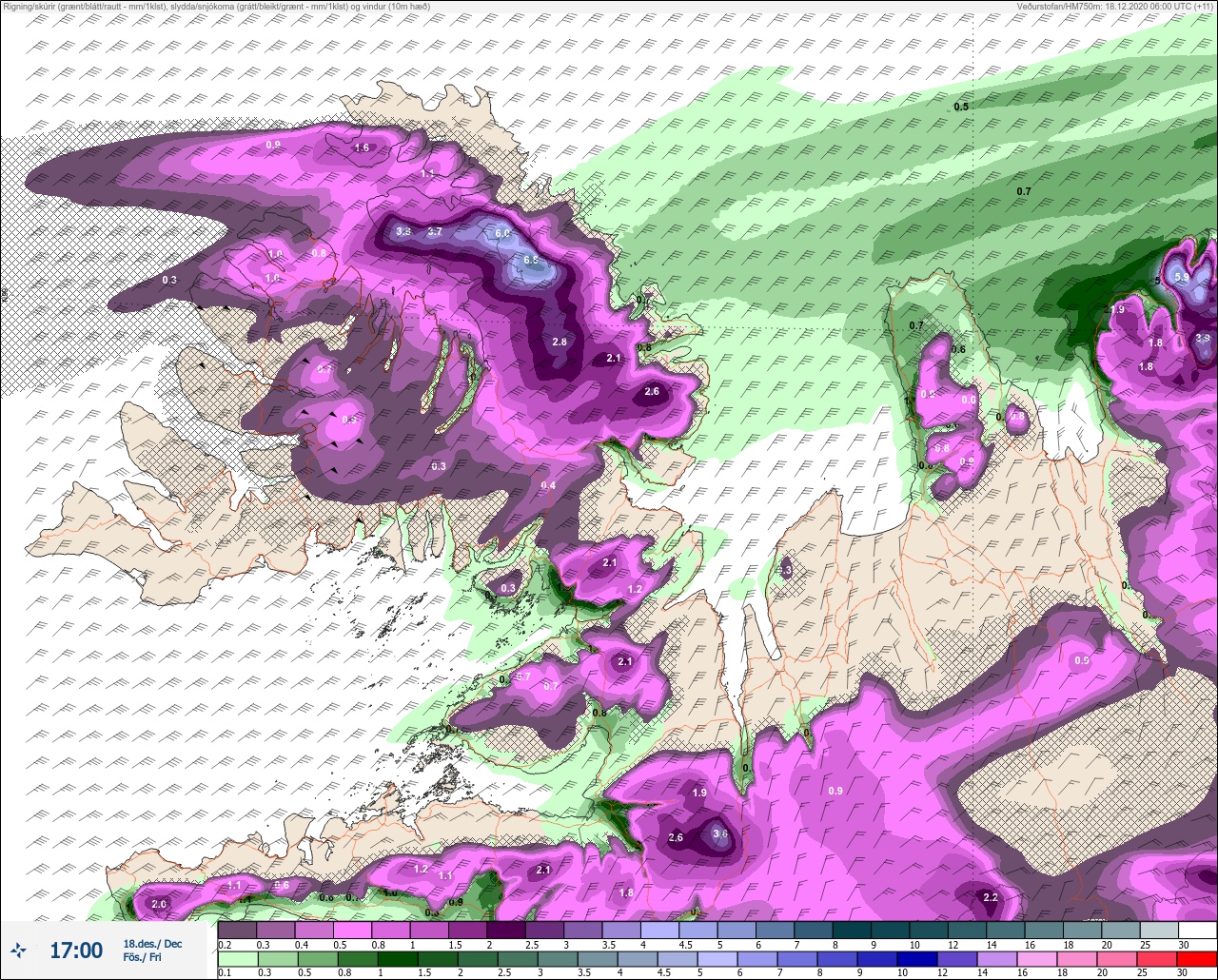Screen dimensions: 1218x980
Task: Click the 5.5 precipitation value at the right edge
Action: pos(1182,277)
